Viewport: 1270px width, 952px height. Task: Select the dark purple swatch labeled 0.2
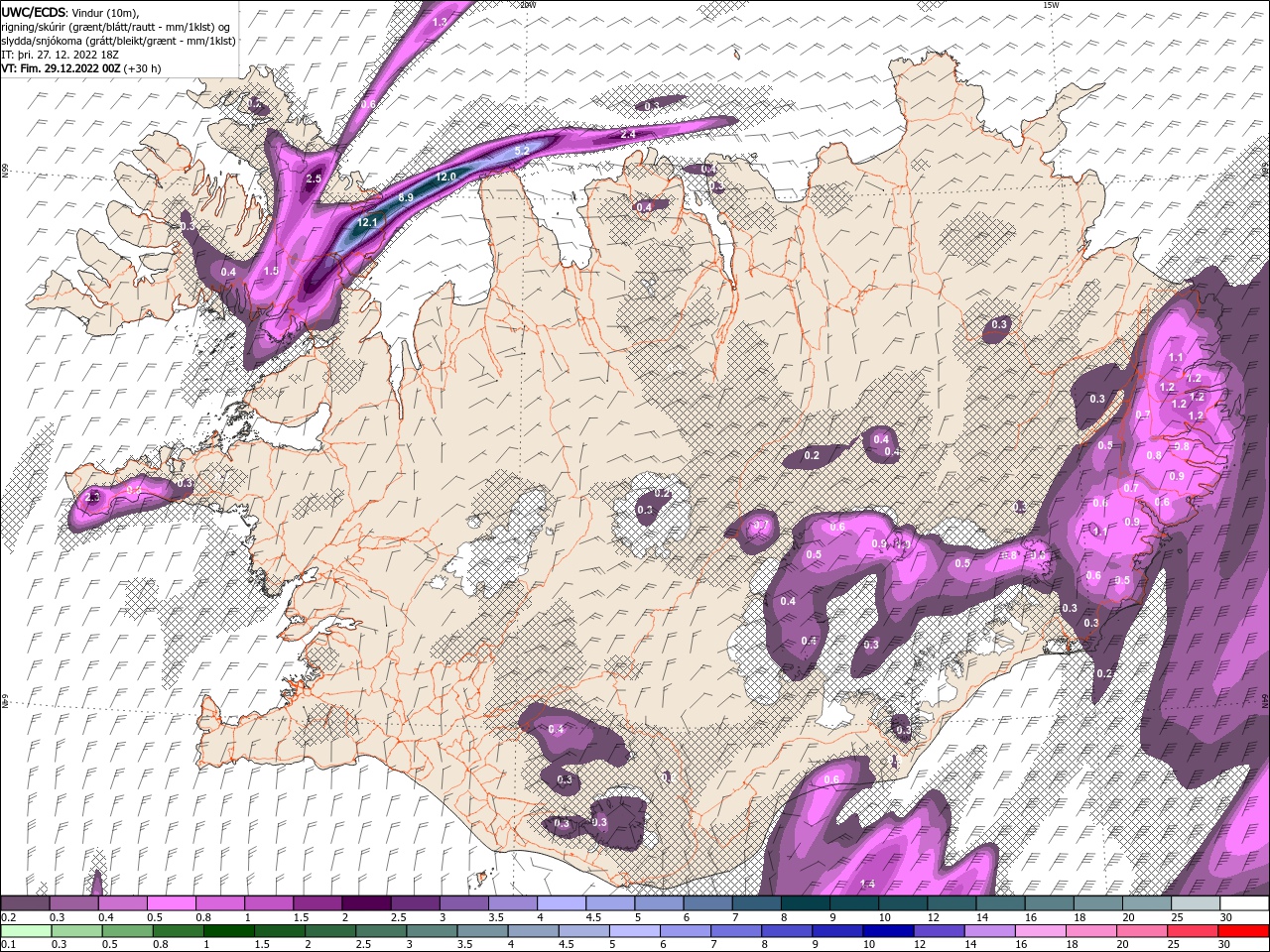tap(25, 903)
